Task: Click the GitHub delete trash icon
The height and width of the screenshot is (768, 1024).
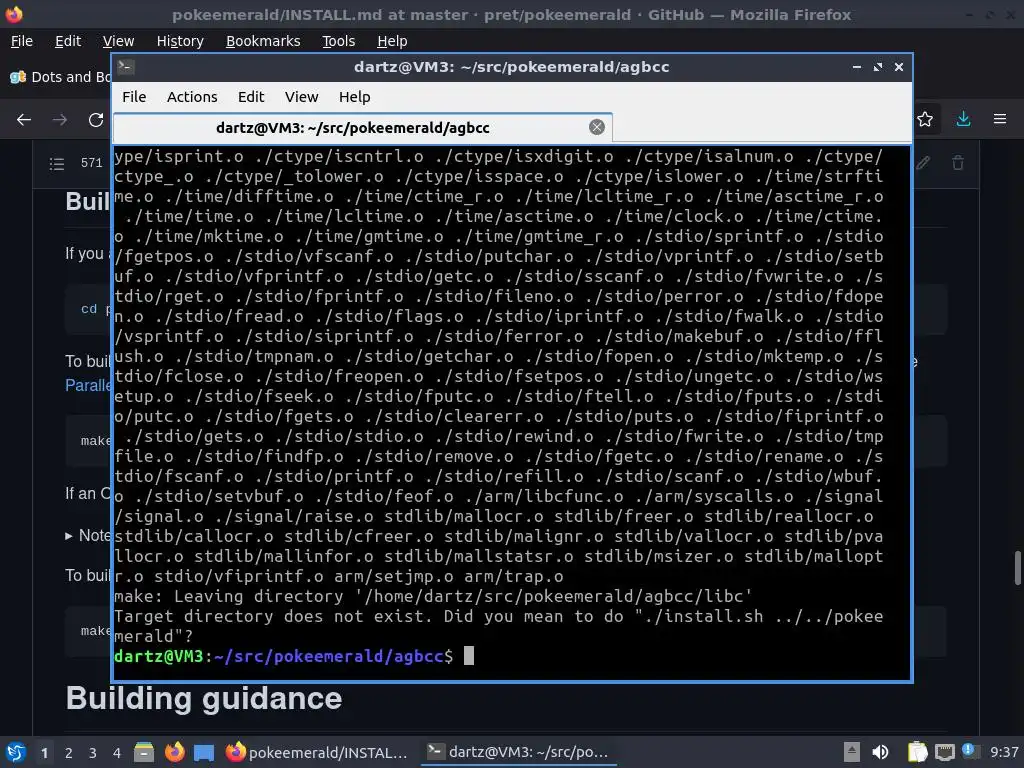Action: [957, 163]
